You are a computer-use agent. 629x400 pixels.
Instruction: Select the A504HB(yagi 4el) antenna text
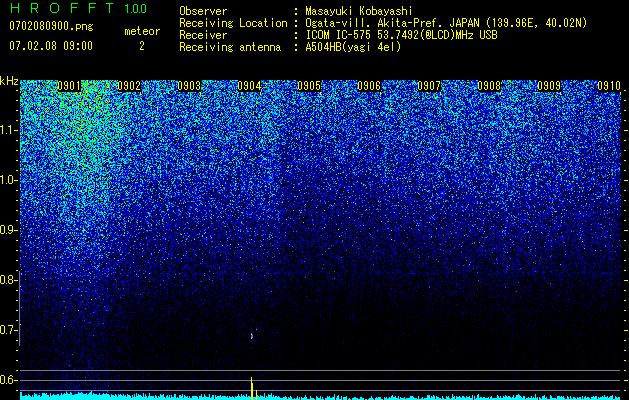point(353,47)
